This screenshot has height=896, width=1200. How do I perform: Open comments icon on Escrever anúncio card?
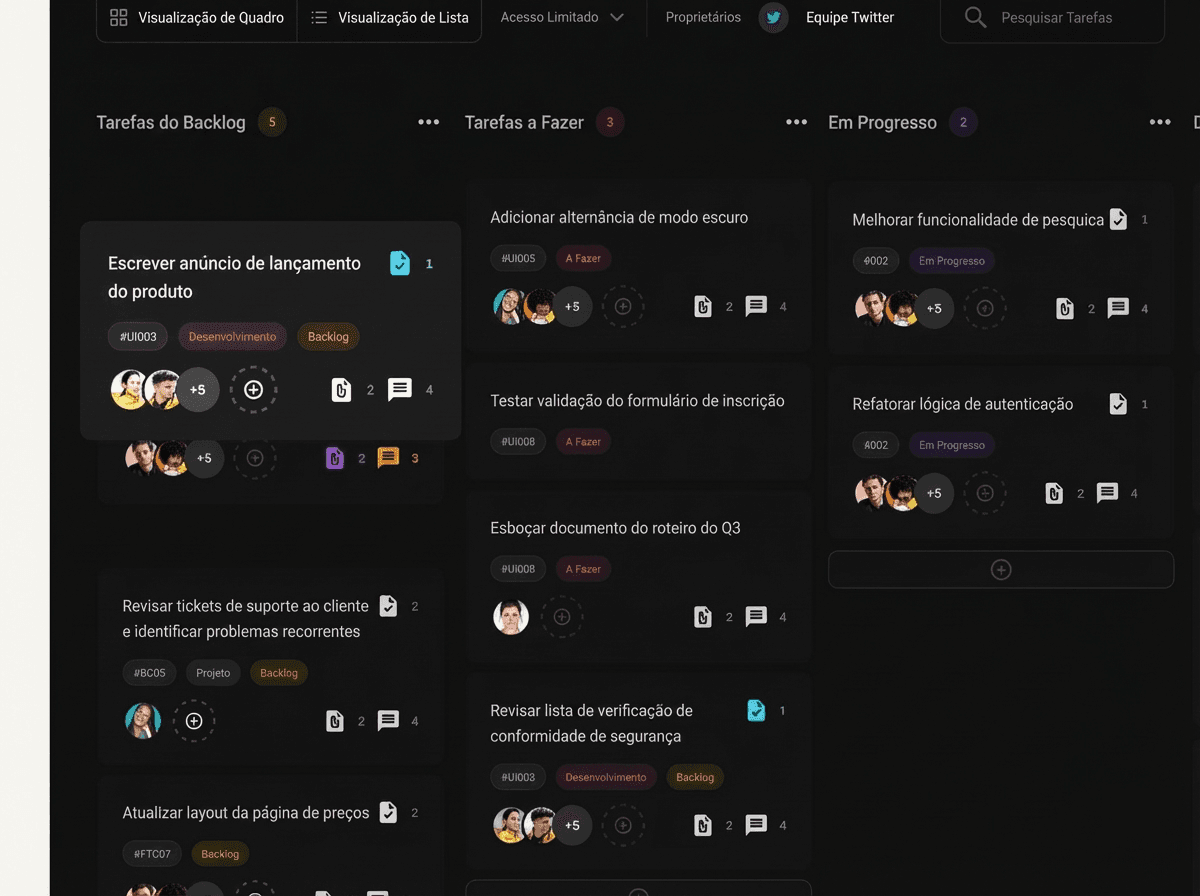point(399,390)
